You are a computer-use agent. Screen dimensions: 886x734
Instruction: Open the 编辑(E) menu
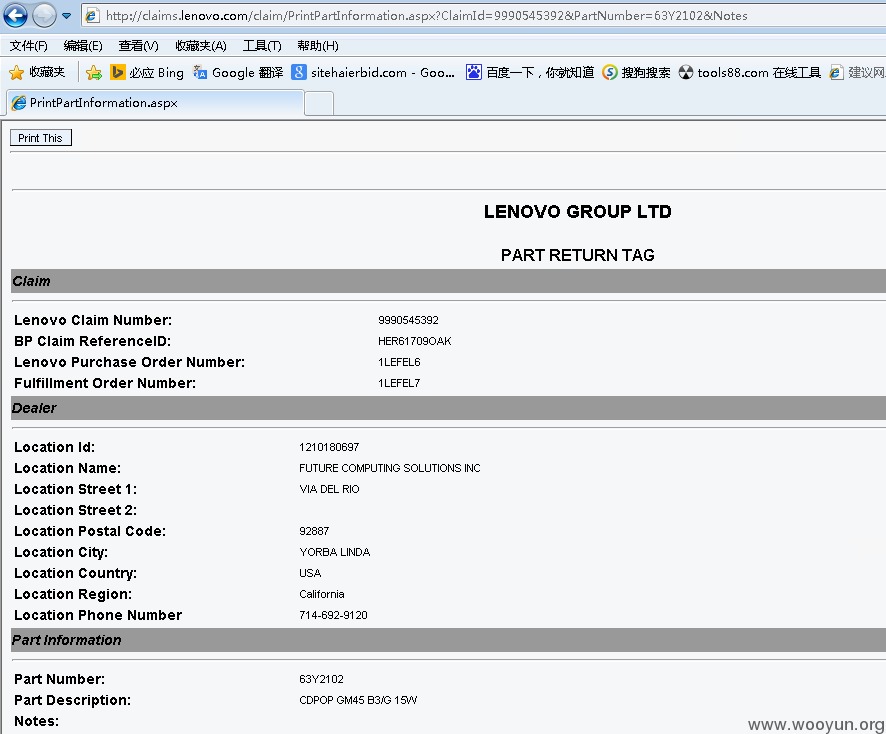pyautogui.click(x=83, y=46)
